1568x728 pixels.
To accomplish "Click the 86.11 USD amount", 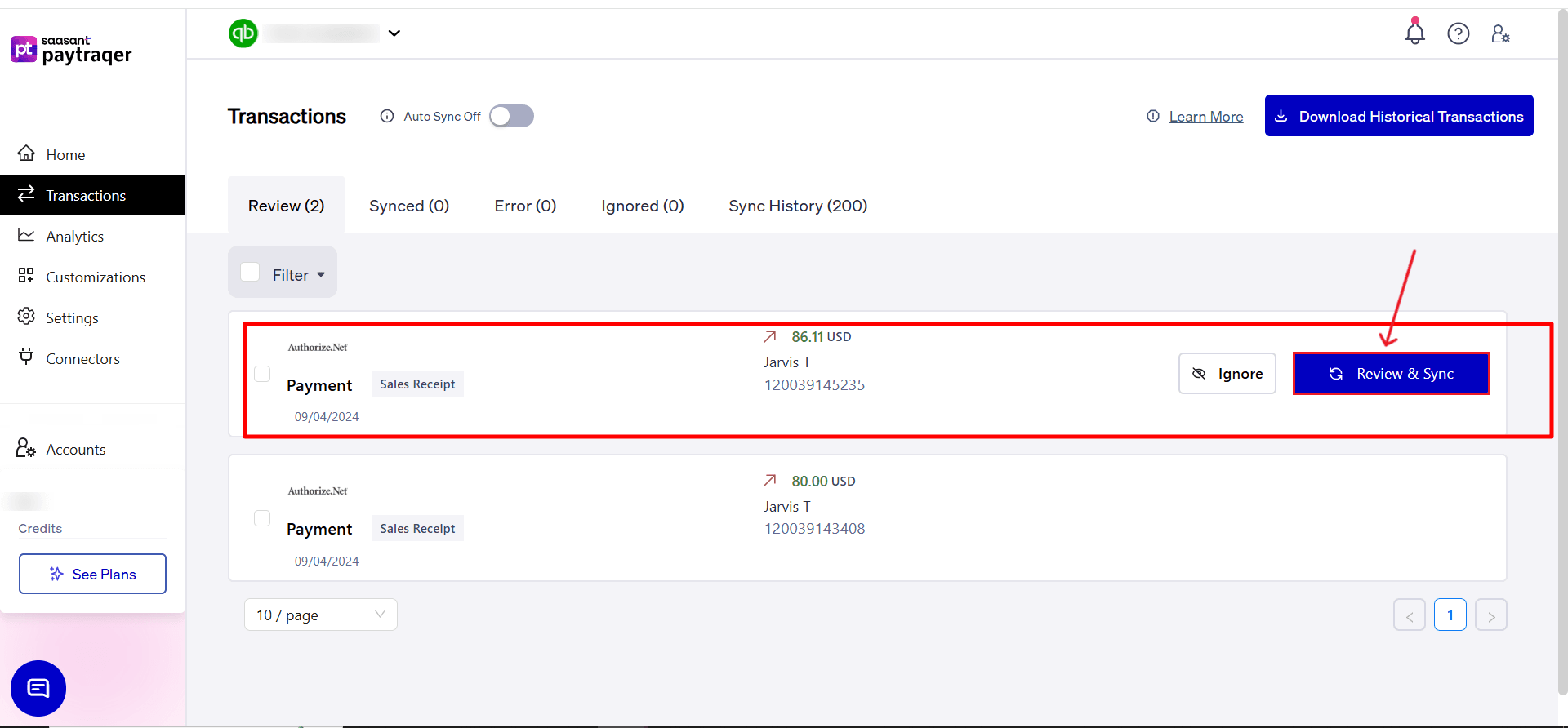I will [822, 337].
